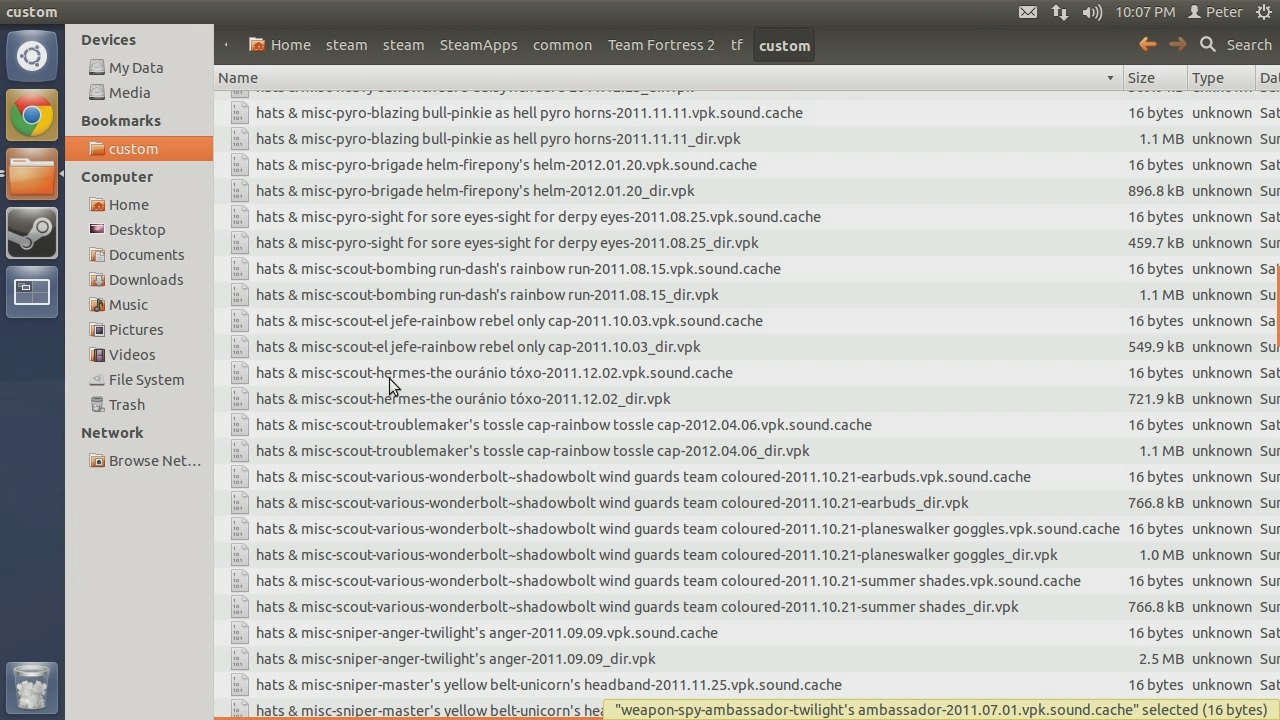Sort files by the Name column
The width and height of the screenshot is (1280, 720).
click(668, 78)
